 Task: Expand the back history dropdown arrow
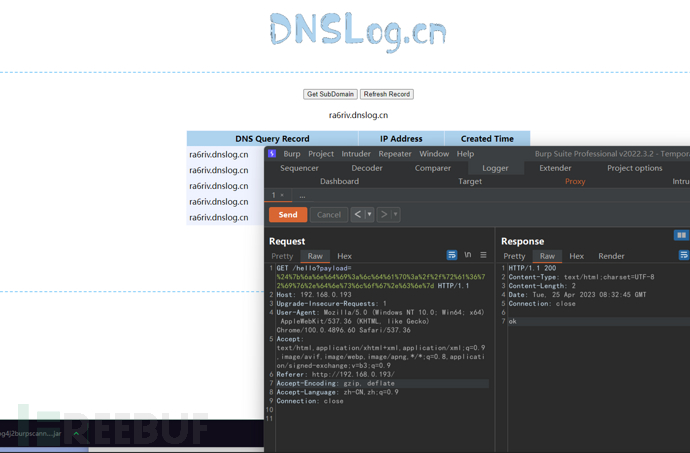(369, 214)
